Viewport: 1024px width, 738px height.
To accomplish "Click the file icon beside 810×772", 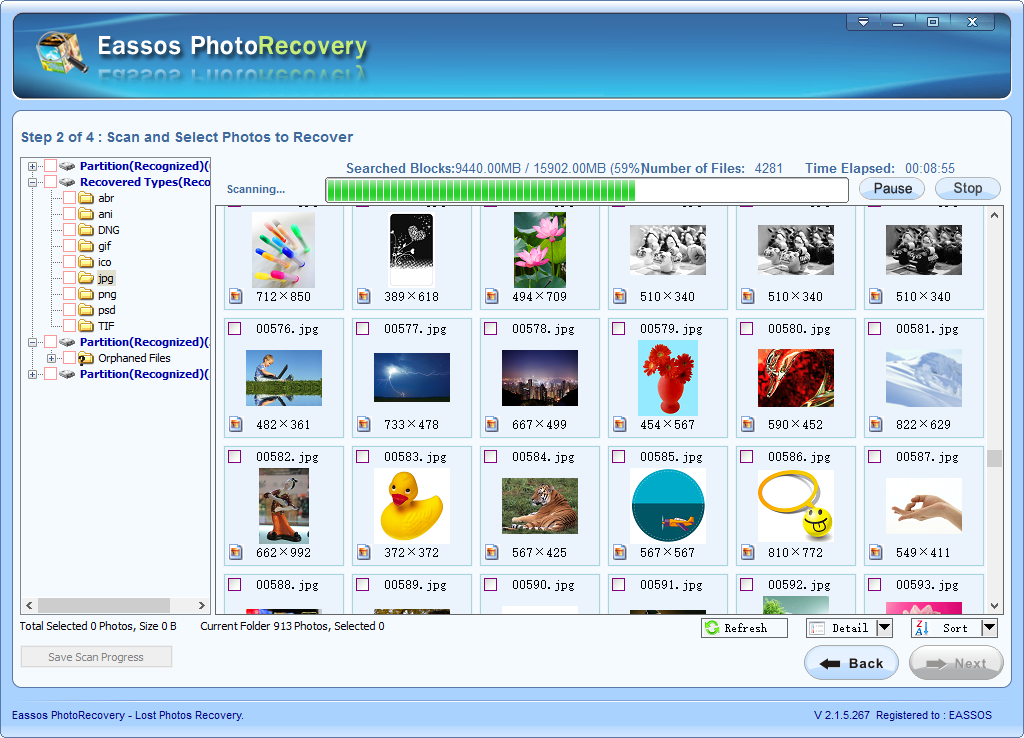I will tap(748, 553).
